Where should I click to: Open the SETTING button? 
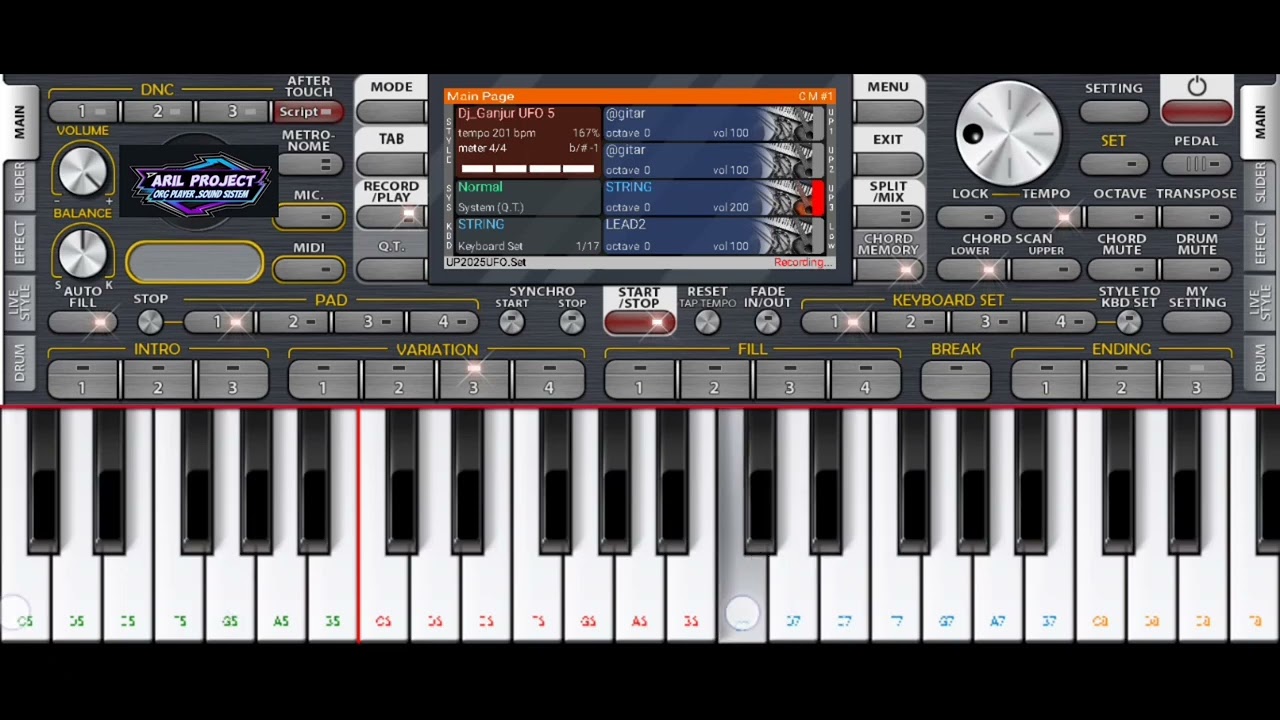point(1114,112)
